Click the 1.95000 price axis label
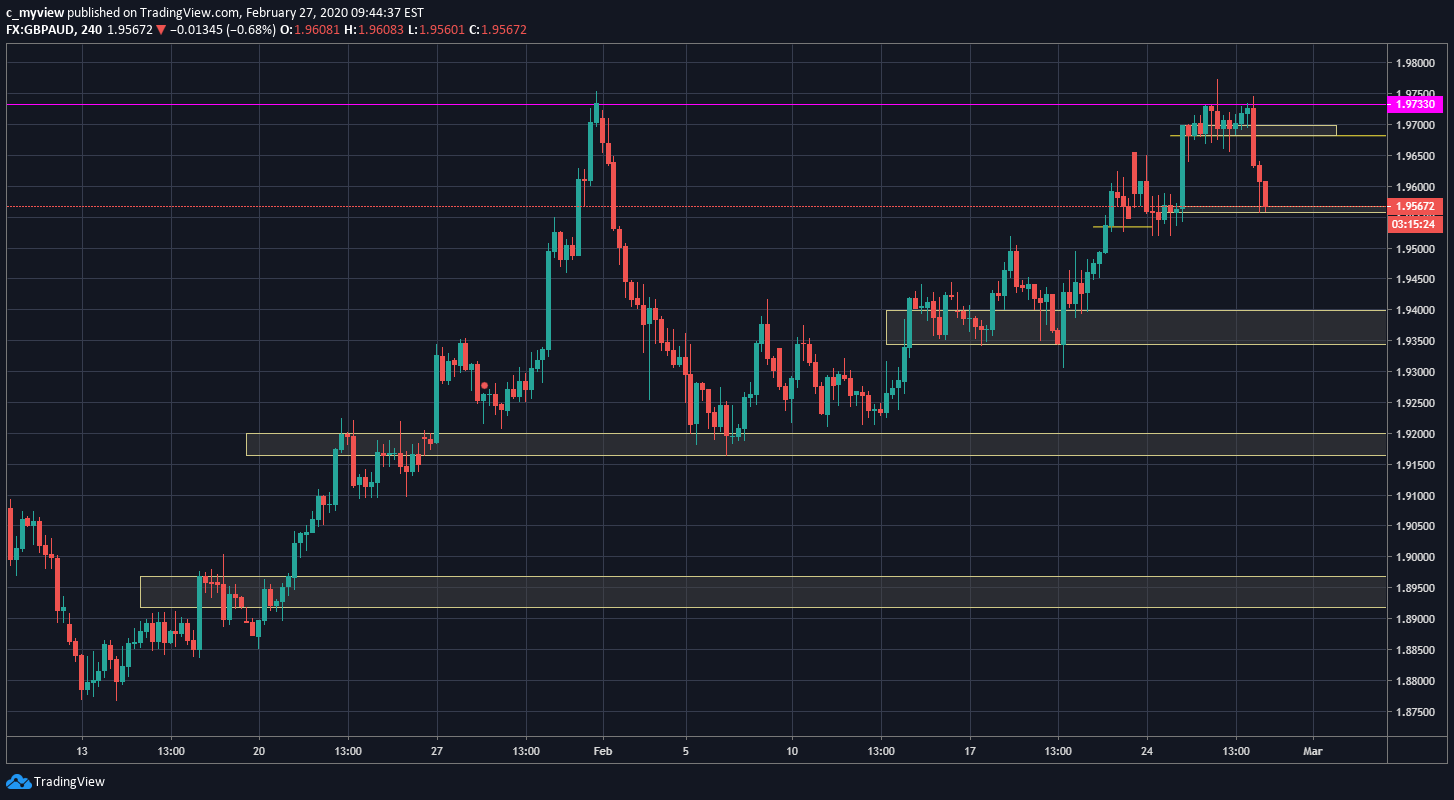The image size is (1454, 800). (x=1415, y=249)
